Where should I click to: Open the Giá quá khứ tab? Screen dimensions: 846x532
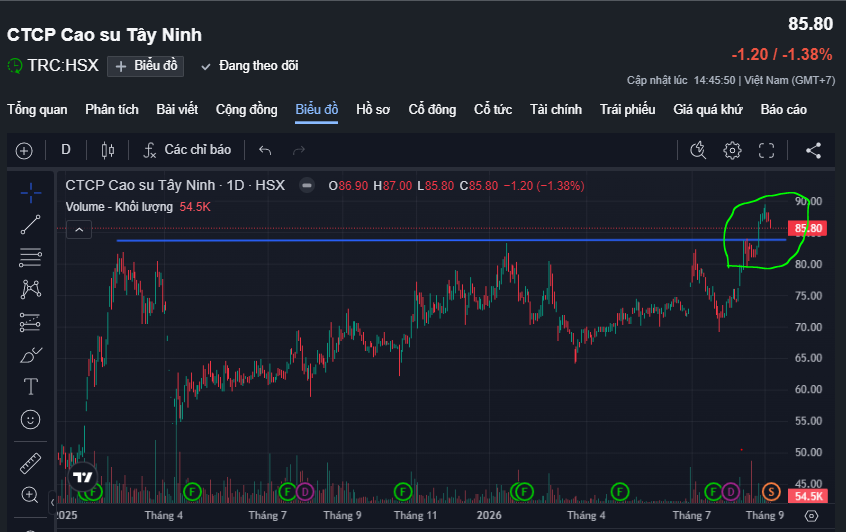(708, 110)
